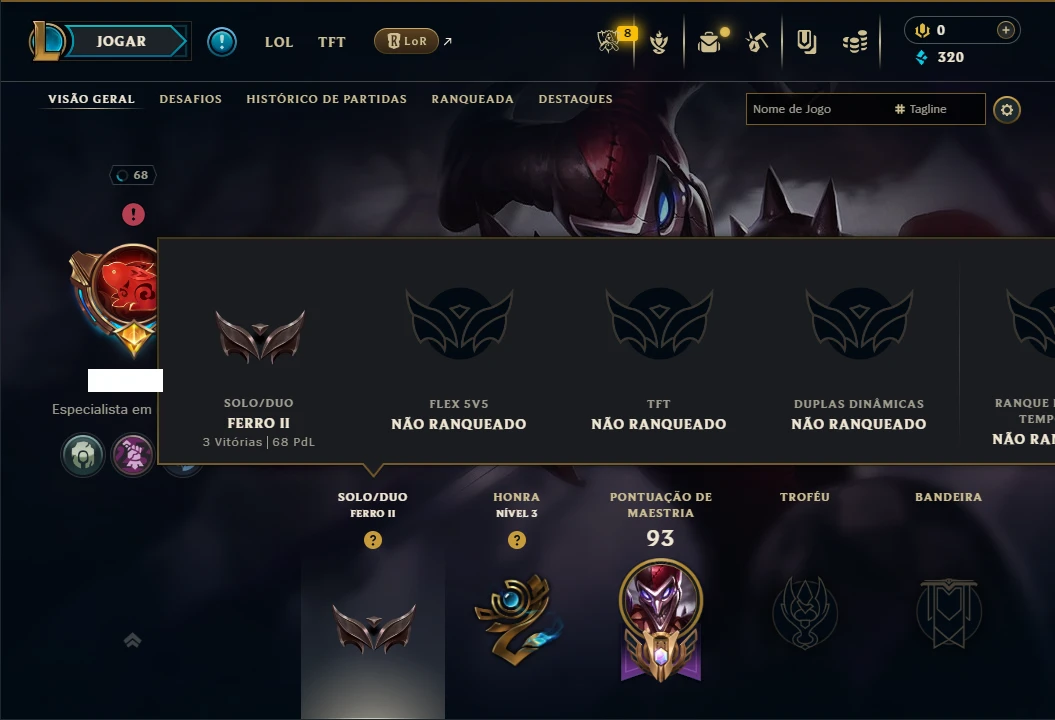Open the Crafting hammer icon
This screenshot has width=1055, height=720.
point(757,42)
